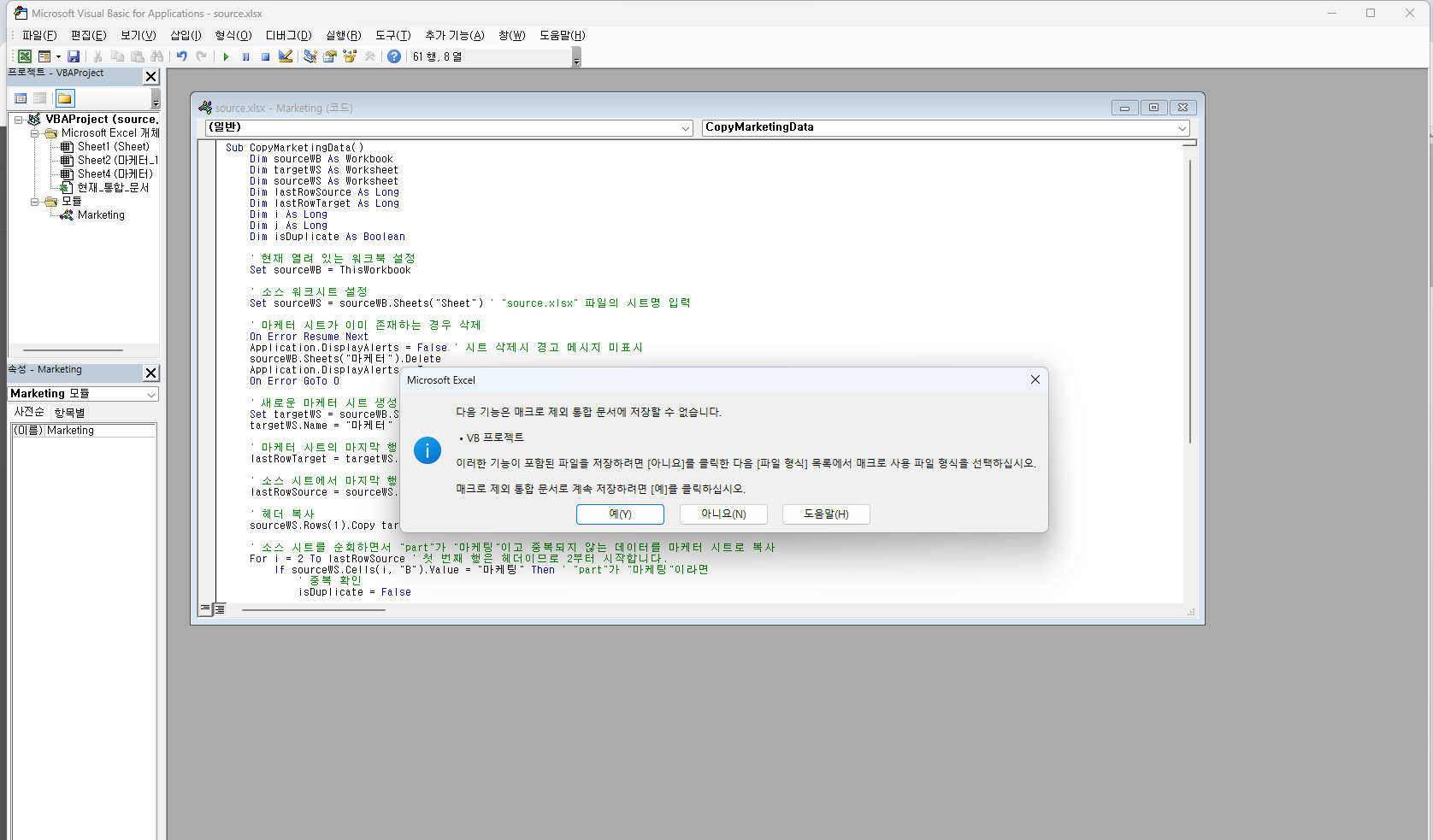Open the 파일(F) menu
The width and height of the screenshot is (1433, 840).
[x=39, y=35]
